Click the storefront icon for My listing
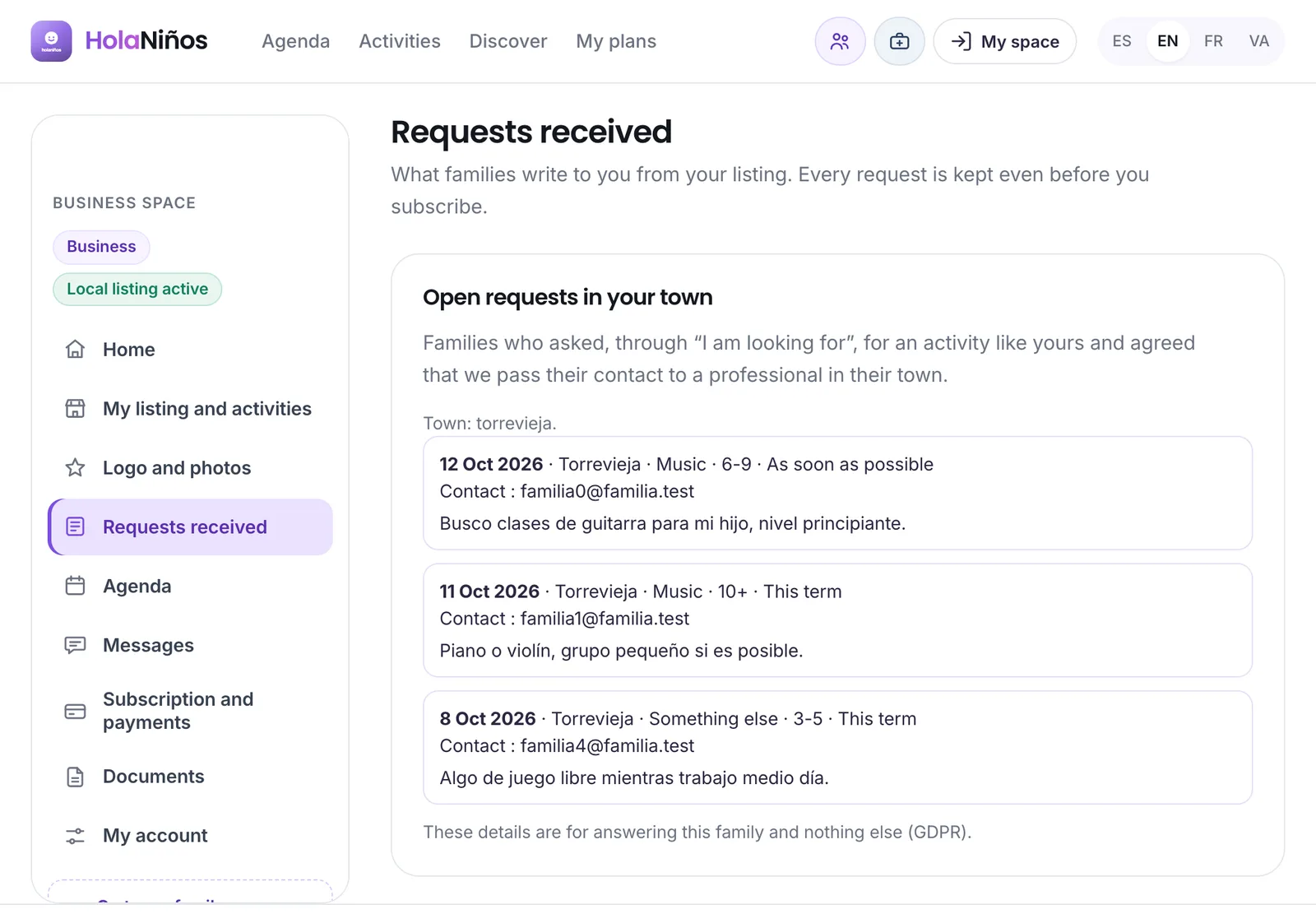 [75, 409]
